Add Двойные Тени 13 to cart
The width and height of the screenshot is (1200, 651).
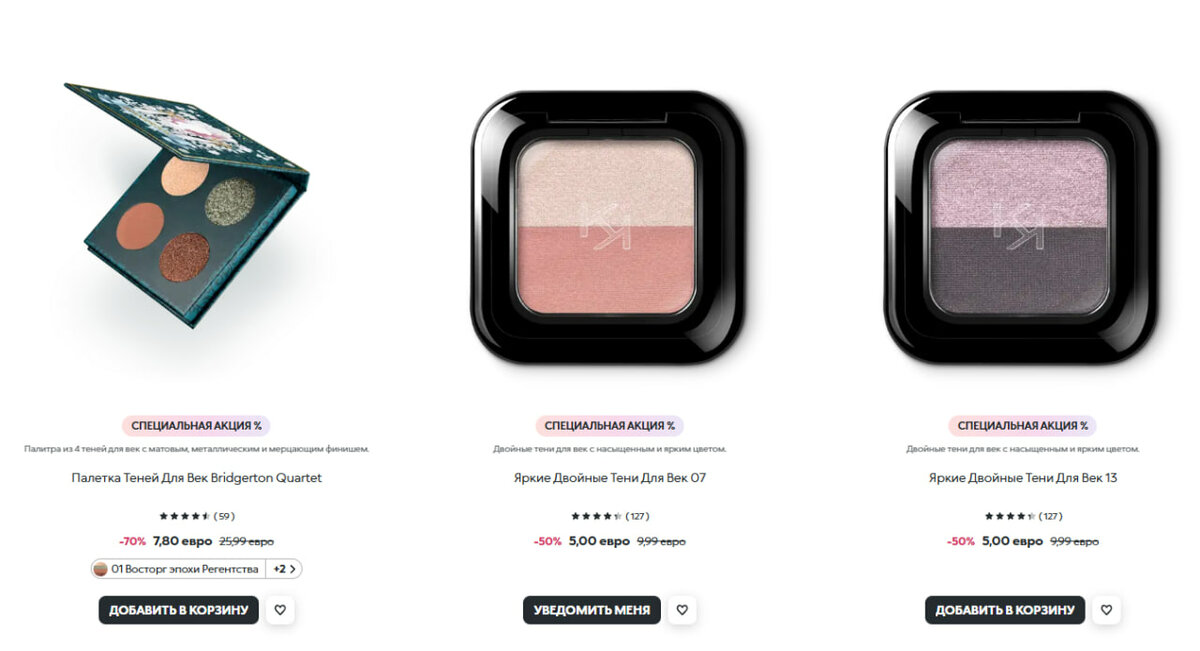click(x=1005, y=610)
